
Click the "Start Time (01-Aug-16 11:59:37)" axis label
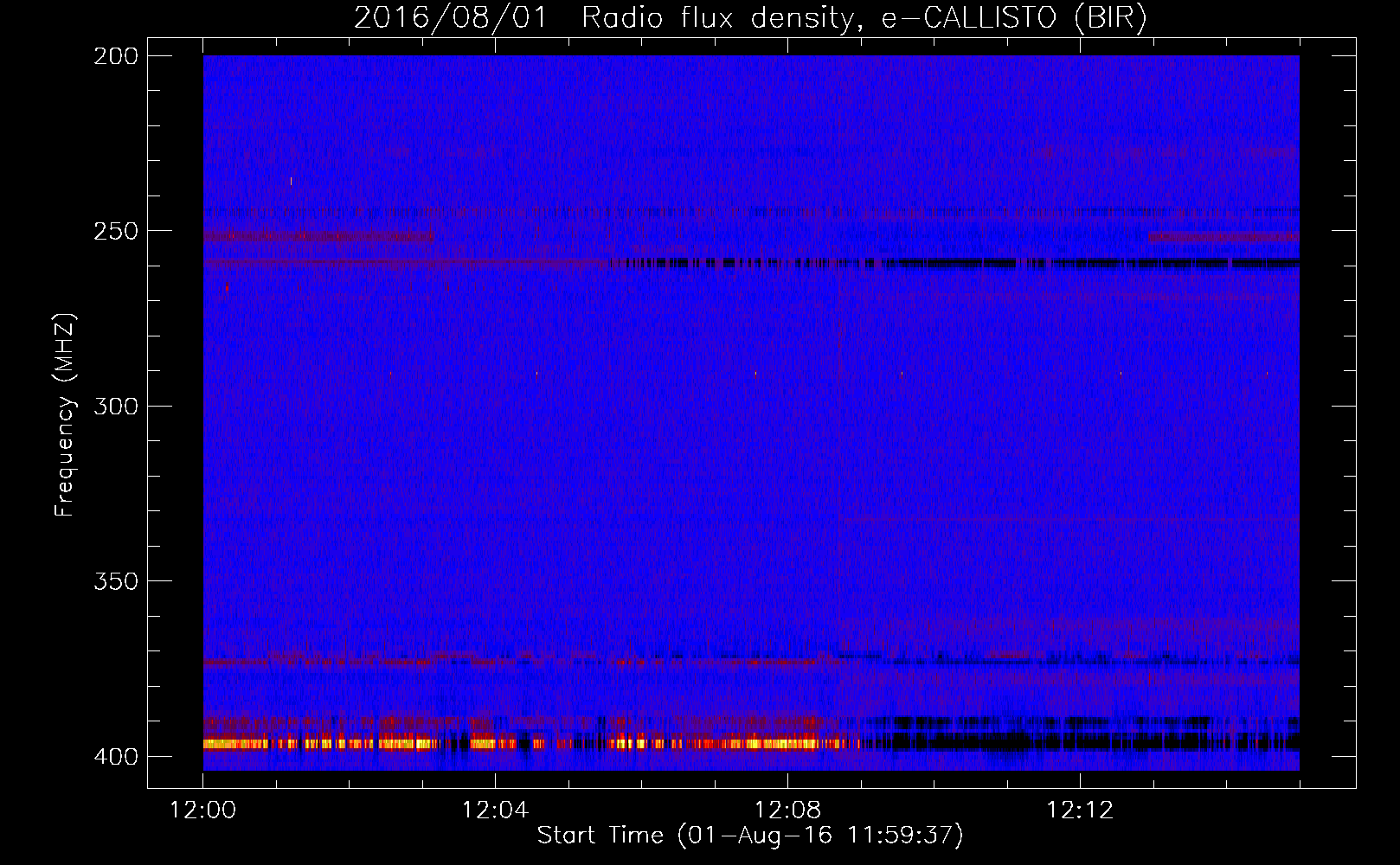(750, 836)
